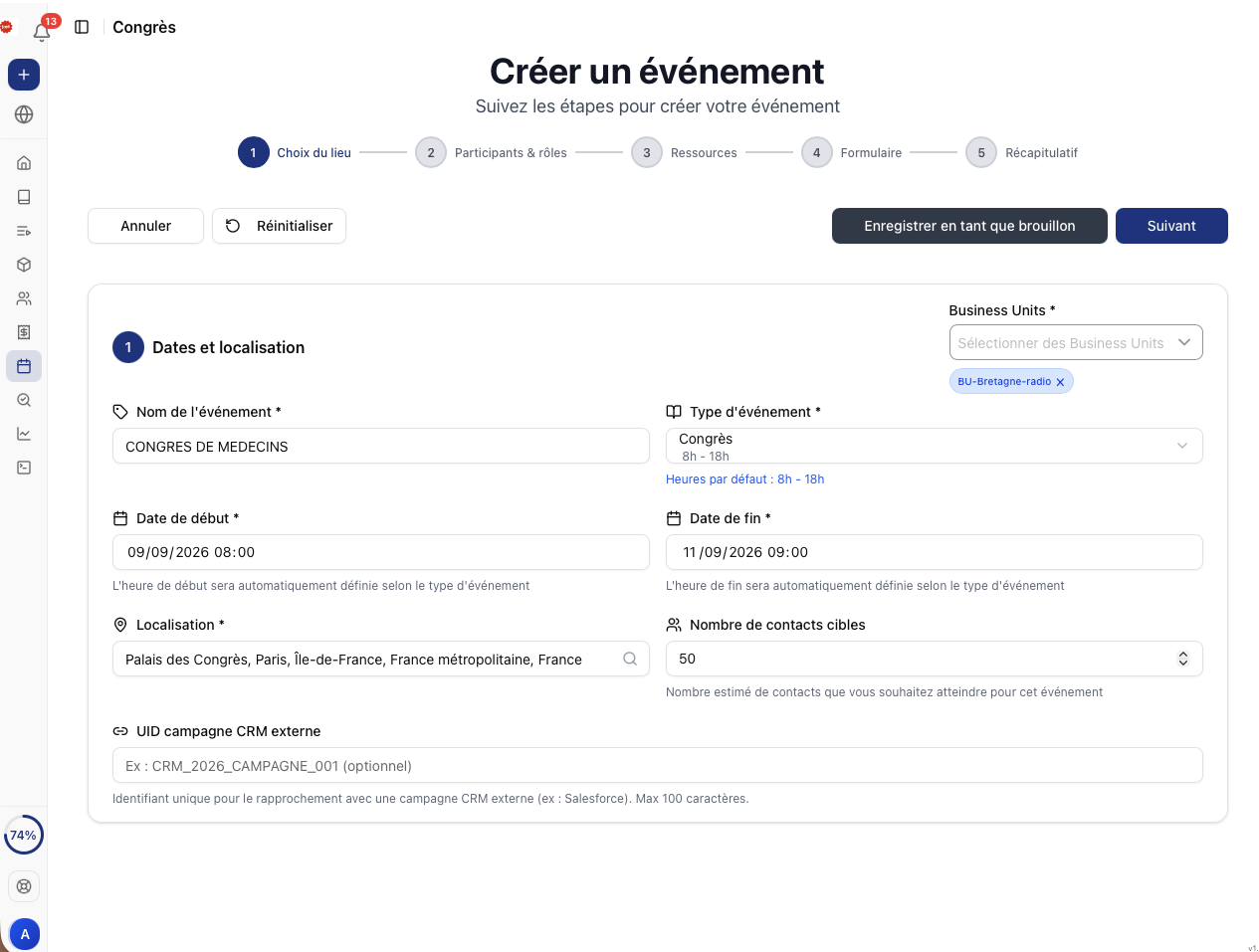Image resolution: width=1259 pixels, height=952 pixels.
Task: Open the help lifebuoy icon
Action: tap(24, 886)
